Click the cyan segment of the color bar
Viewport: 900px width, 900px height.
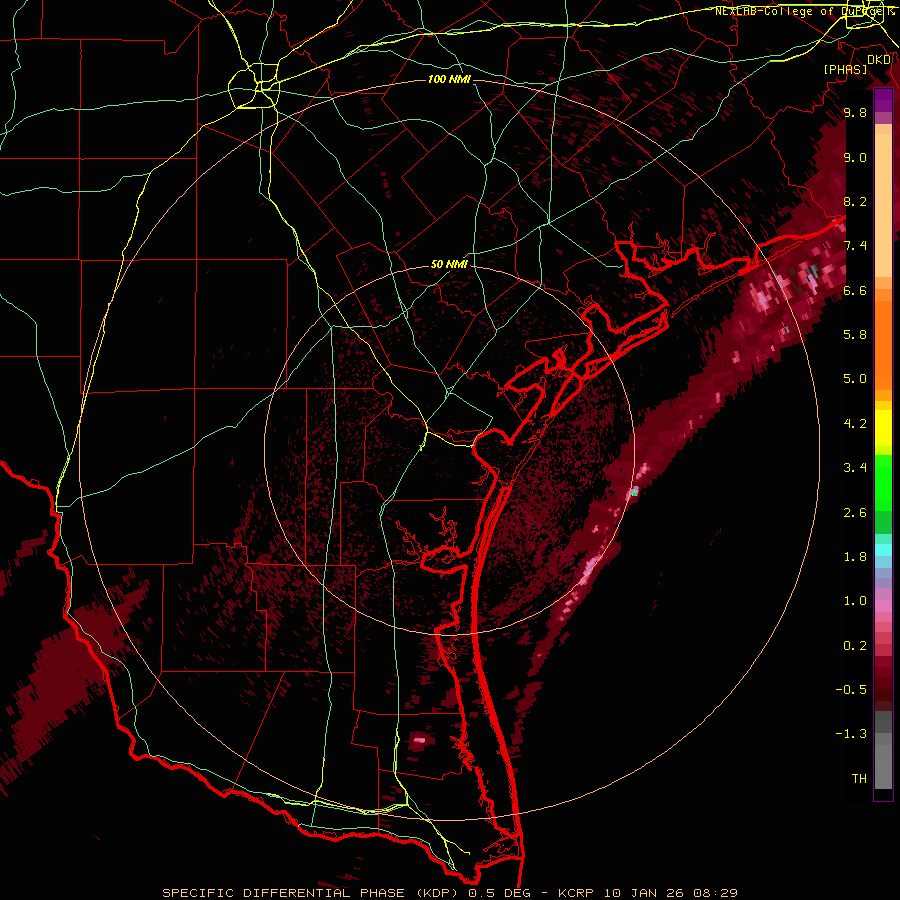883,549
